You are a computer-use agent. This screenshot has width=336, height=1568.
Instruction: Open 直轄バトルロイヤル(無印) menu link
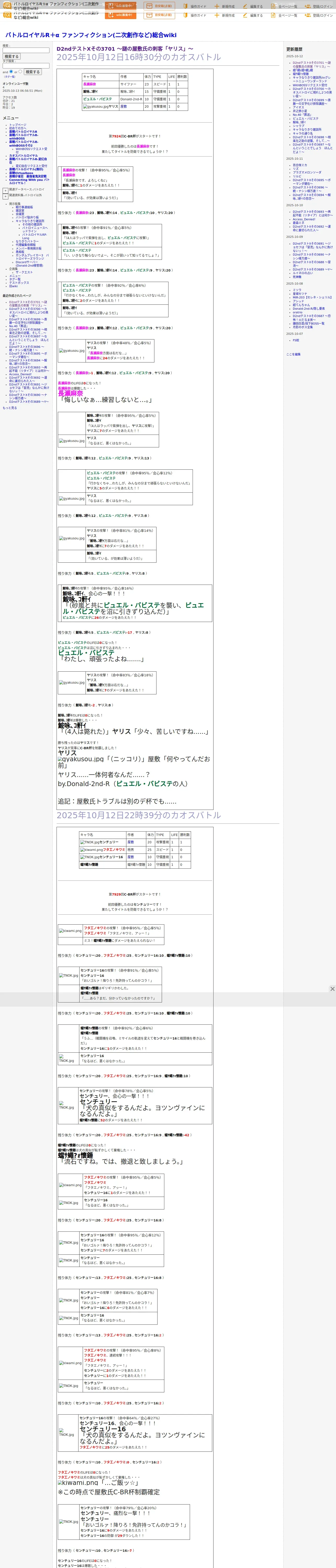pos(26,169)
